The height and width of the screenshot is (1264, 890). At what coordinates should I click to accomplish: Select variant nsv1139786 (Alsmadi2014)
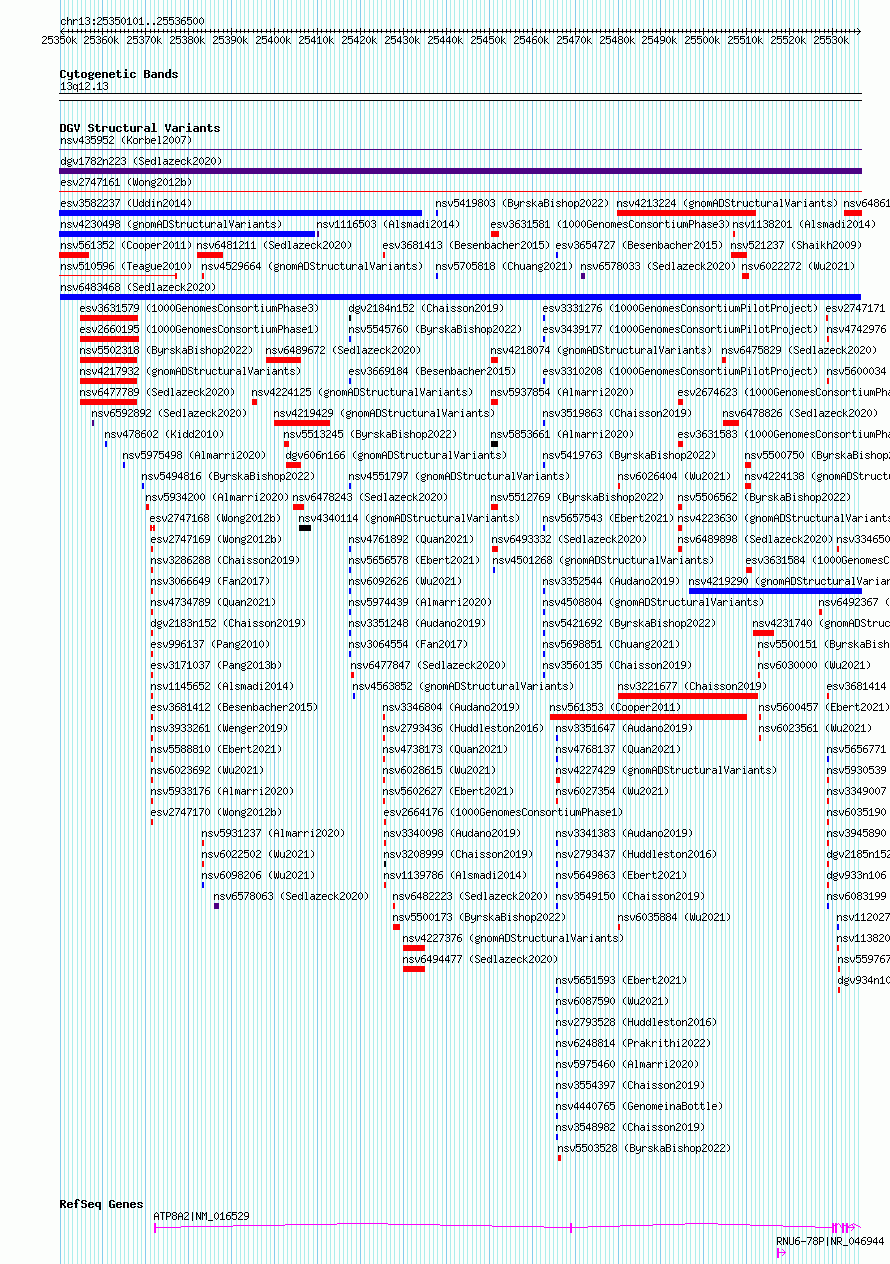point(455,876)
